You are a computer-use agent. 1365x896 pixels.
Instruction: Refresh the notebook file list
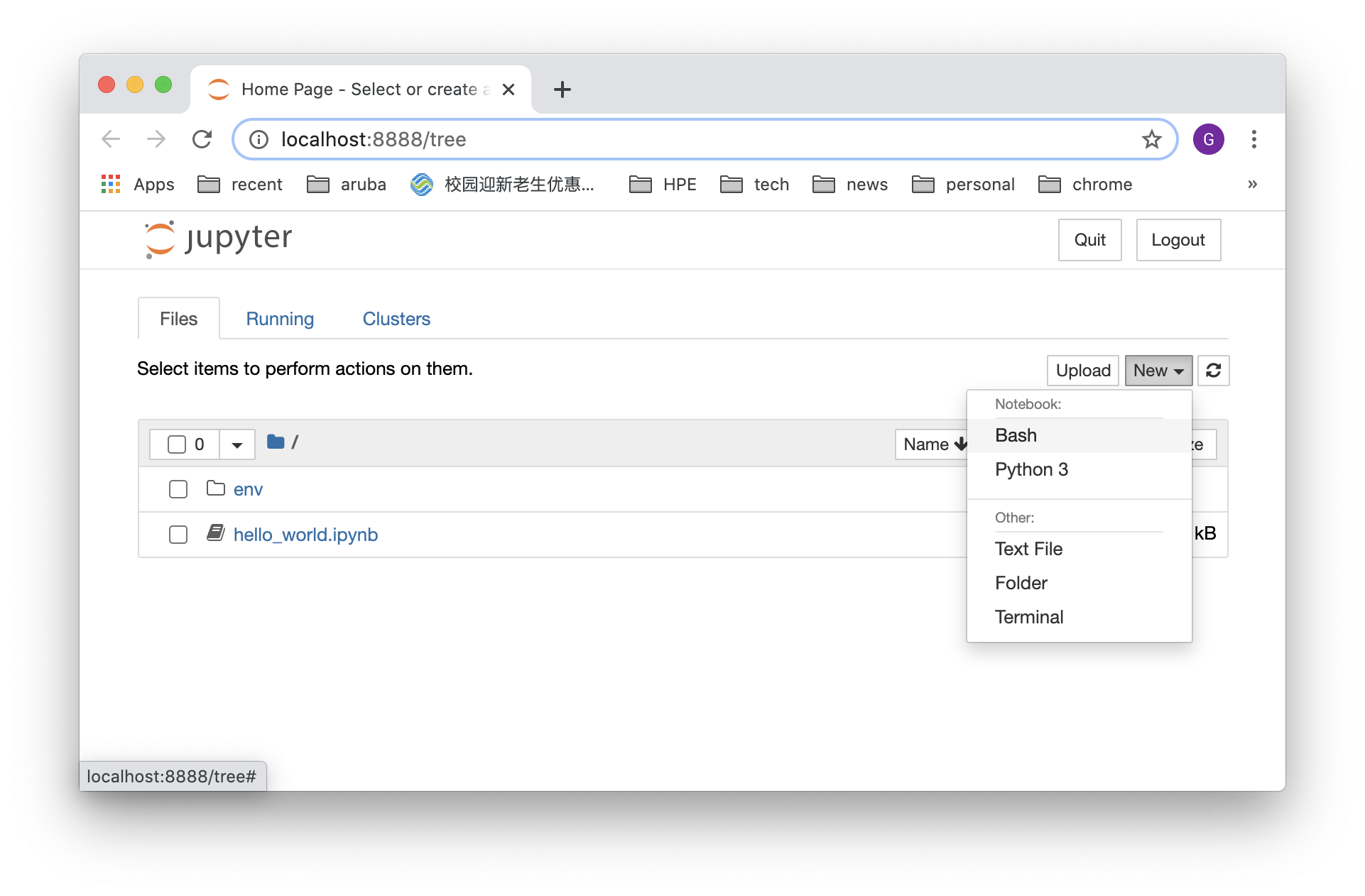[1213, 371]
